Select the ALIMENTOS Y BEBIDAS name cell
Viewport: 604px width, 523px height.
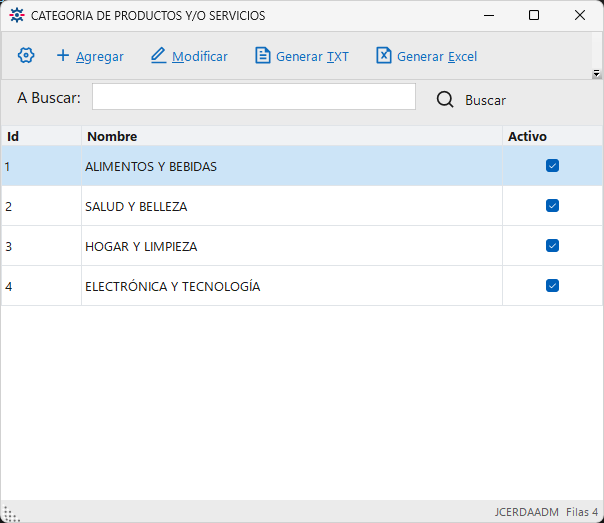(x=292, y=166)
